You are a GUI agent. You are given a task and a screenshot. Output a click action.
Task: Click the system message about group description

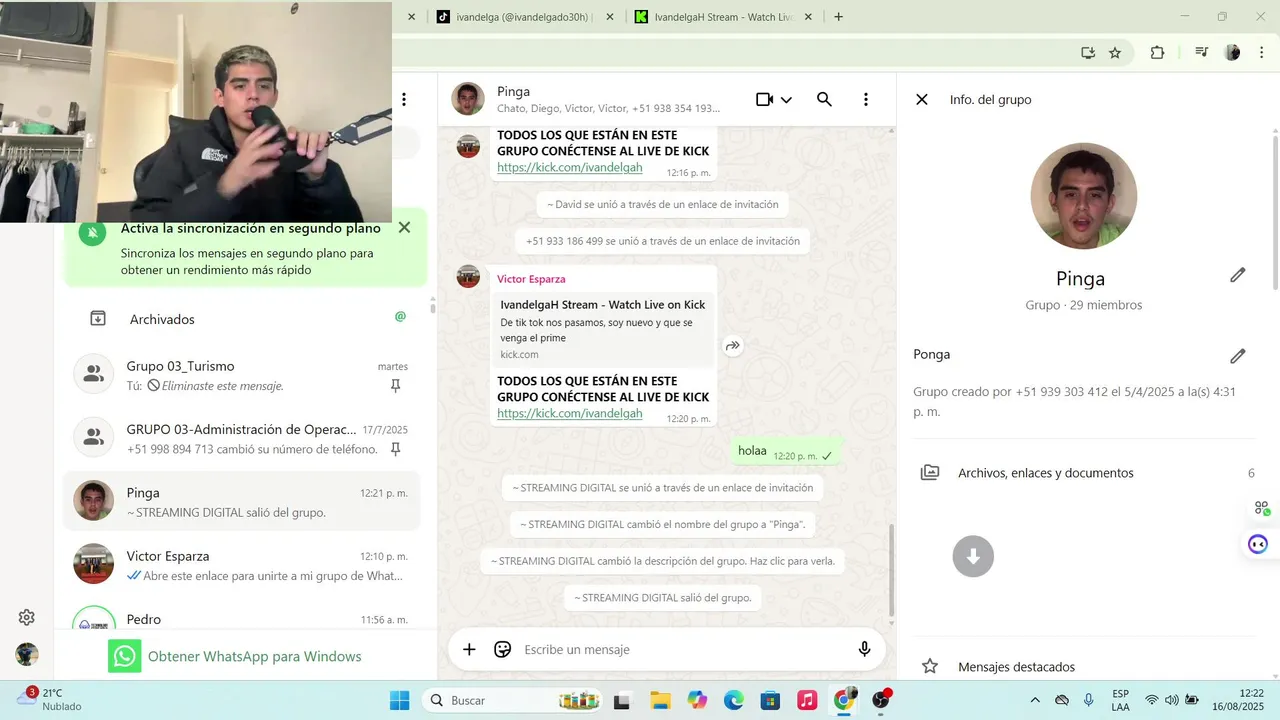tap(662, 561)
